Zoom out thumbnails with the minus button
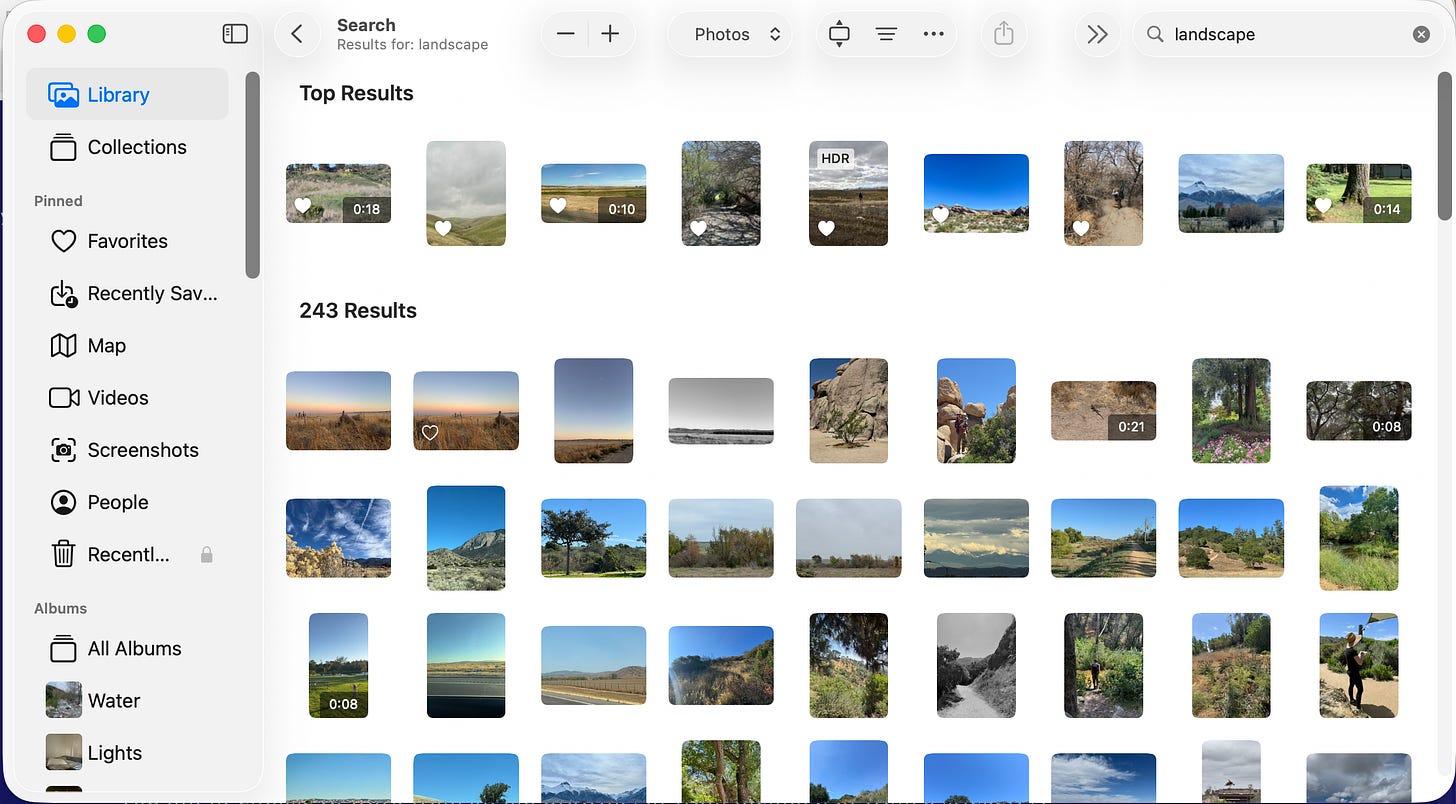 coord(566,34)
